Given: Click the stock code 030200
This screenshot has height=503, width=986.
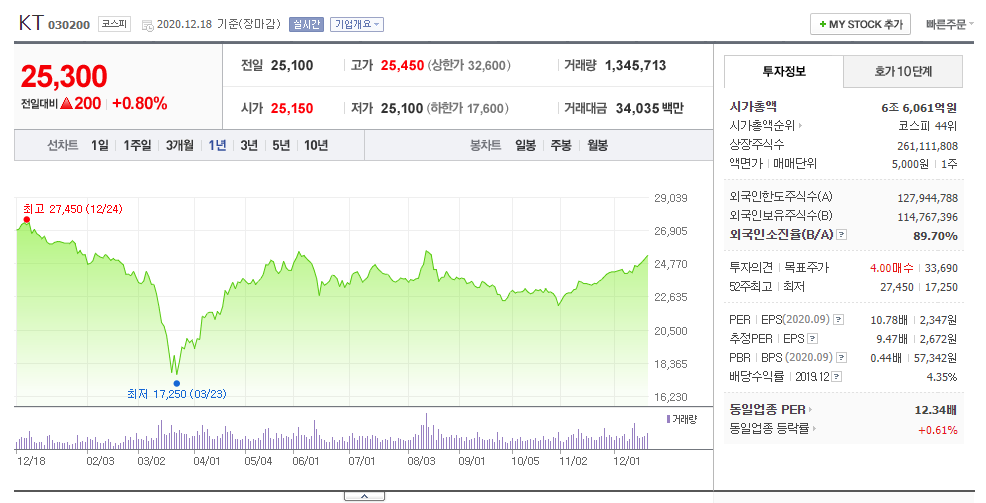Looking at the screenshot, I should click(69, 25).
